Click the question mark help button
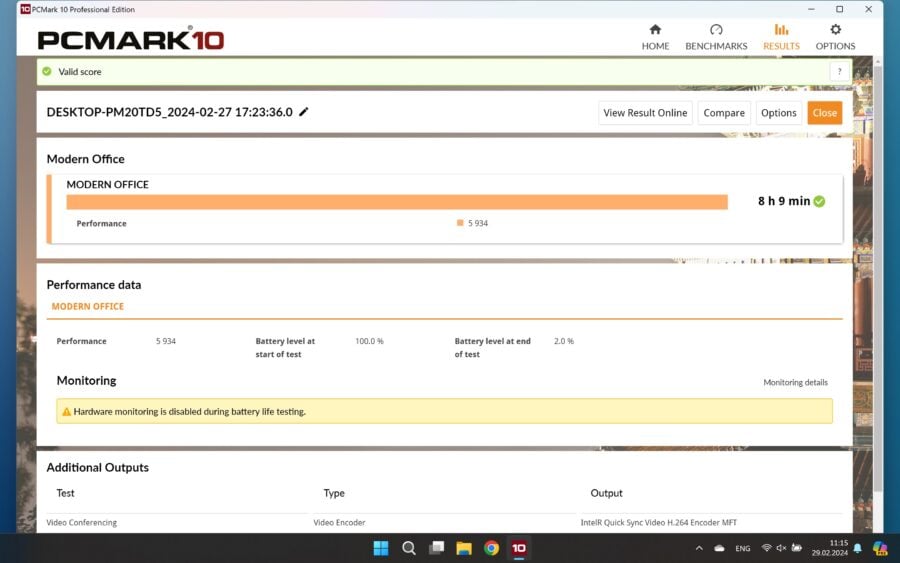Screen dimensions: 900x563 coord(839,72)
